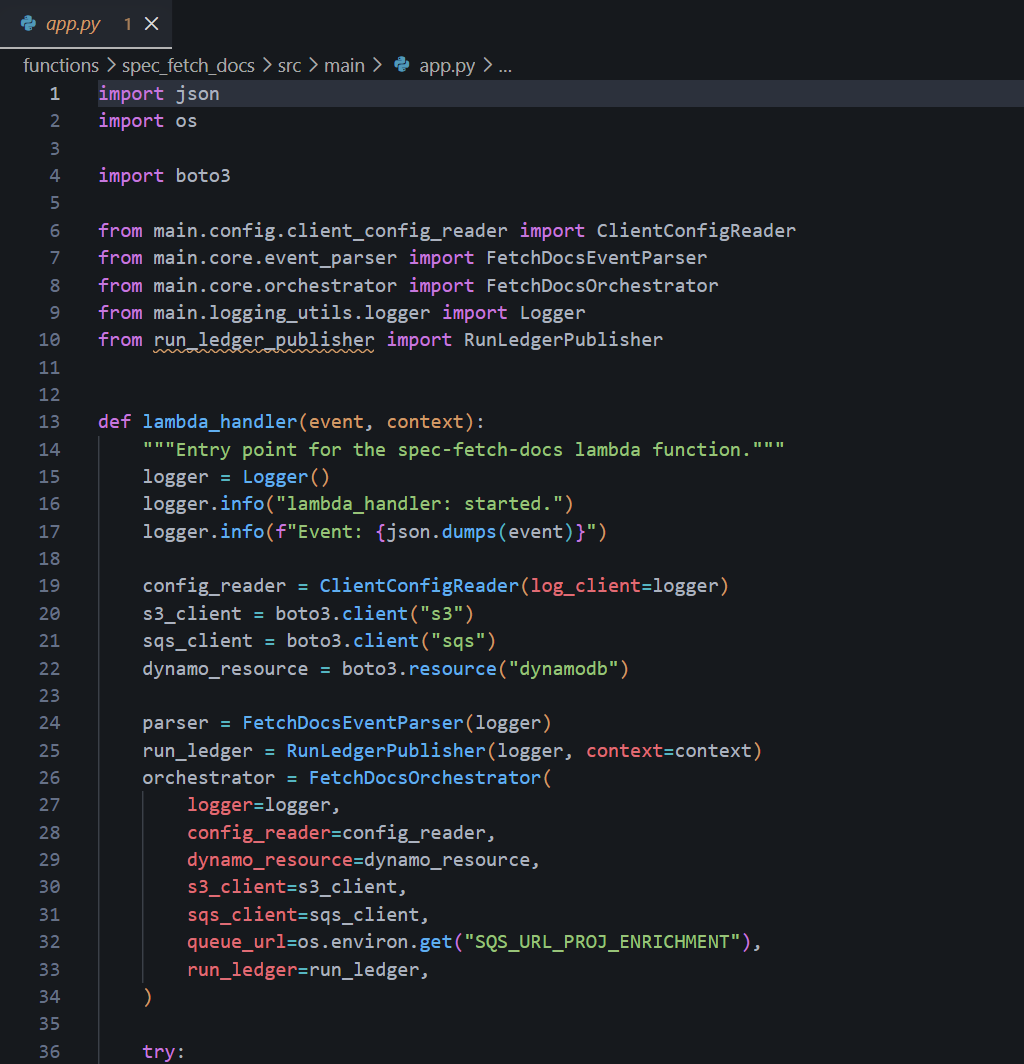Click 'dynamo_resource' variable on line 22
The image size is (1024, 1064).
tap(225, 669)
